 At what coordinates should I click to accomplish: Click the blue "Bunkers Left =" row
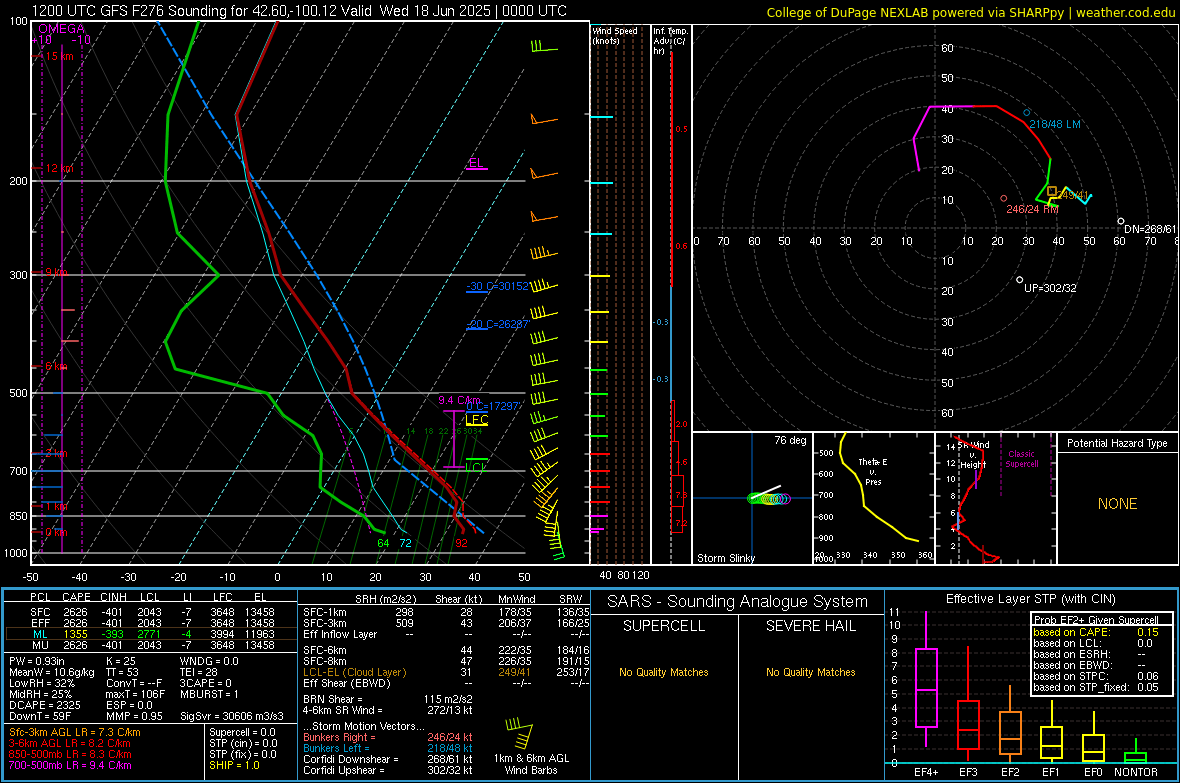tap(388, 748)
